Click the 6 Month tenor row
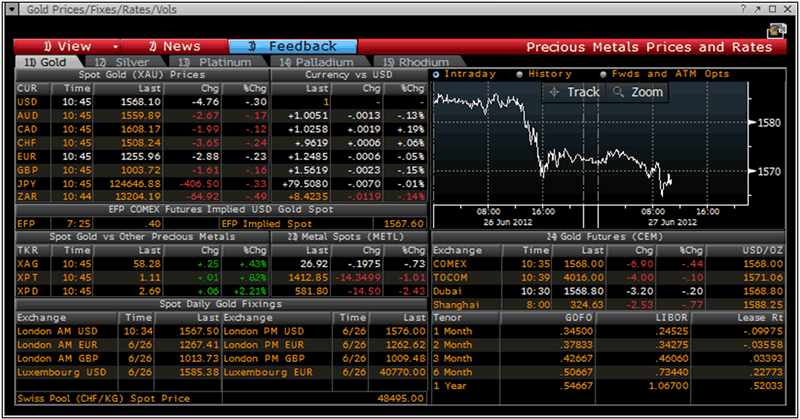The width and height of the screenshot is (800, 419). (x=608, y=373)
